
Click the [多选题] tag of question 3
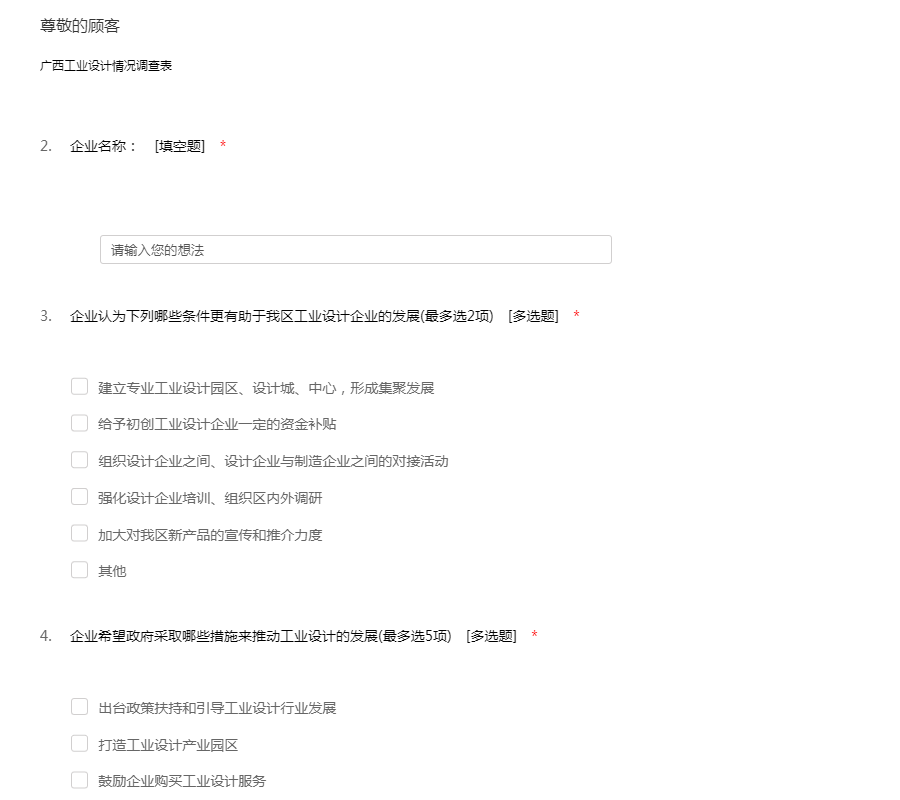533,316
